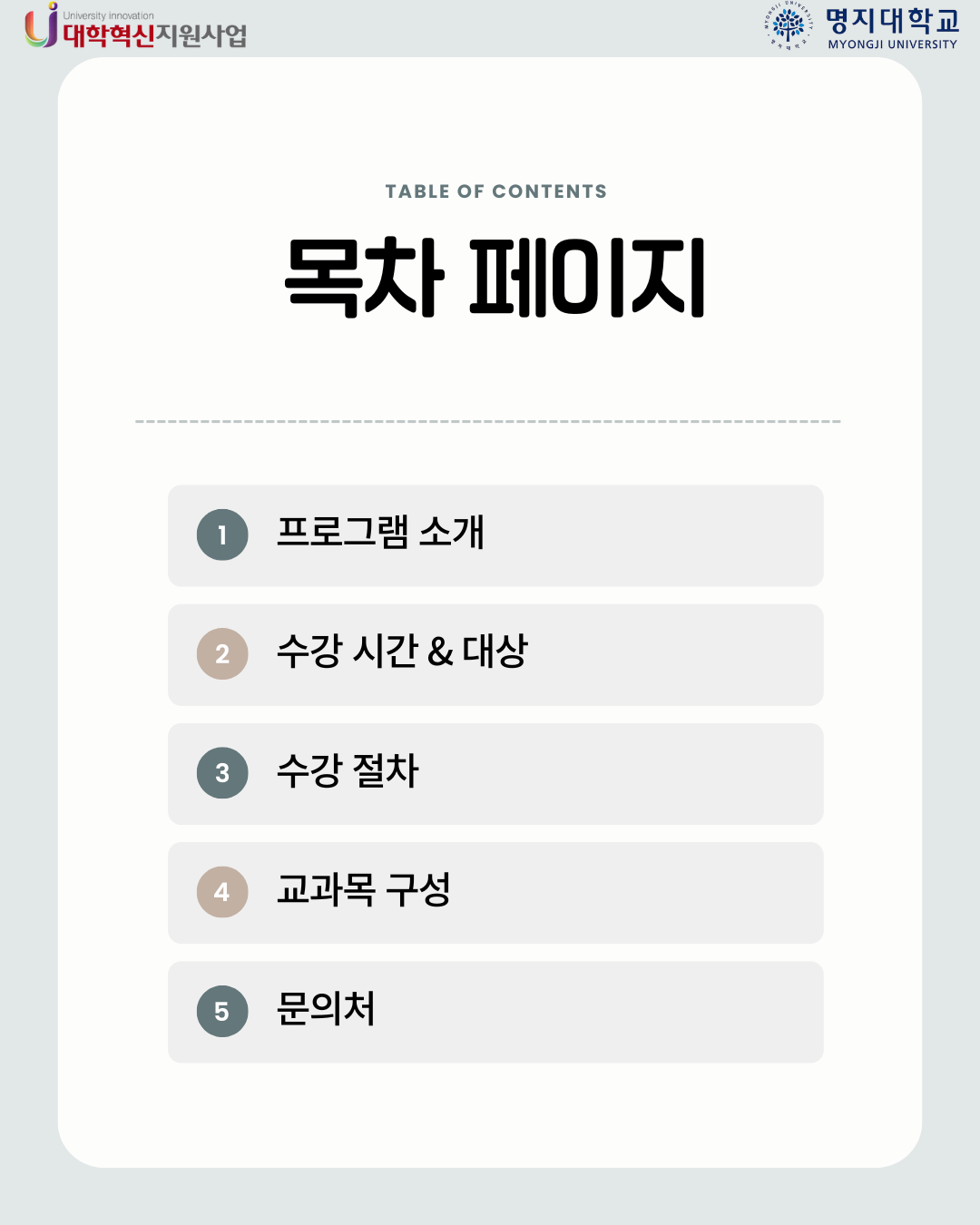Viewport: 980px width, 1225px height.
Task: Click the colorful U-shaped innovation logo
Action: [40, 27]
